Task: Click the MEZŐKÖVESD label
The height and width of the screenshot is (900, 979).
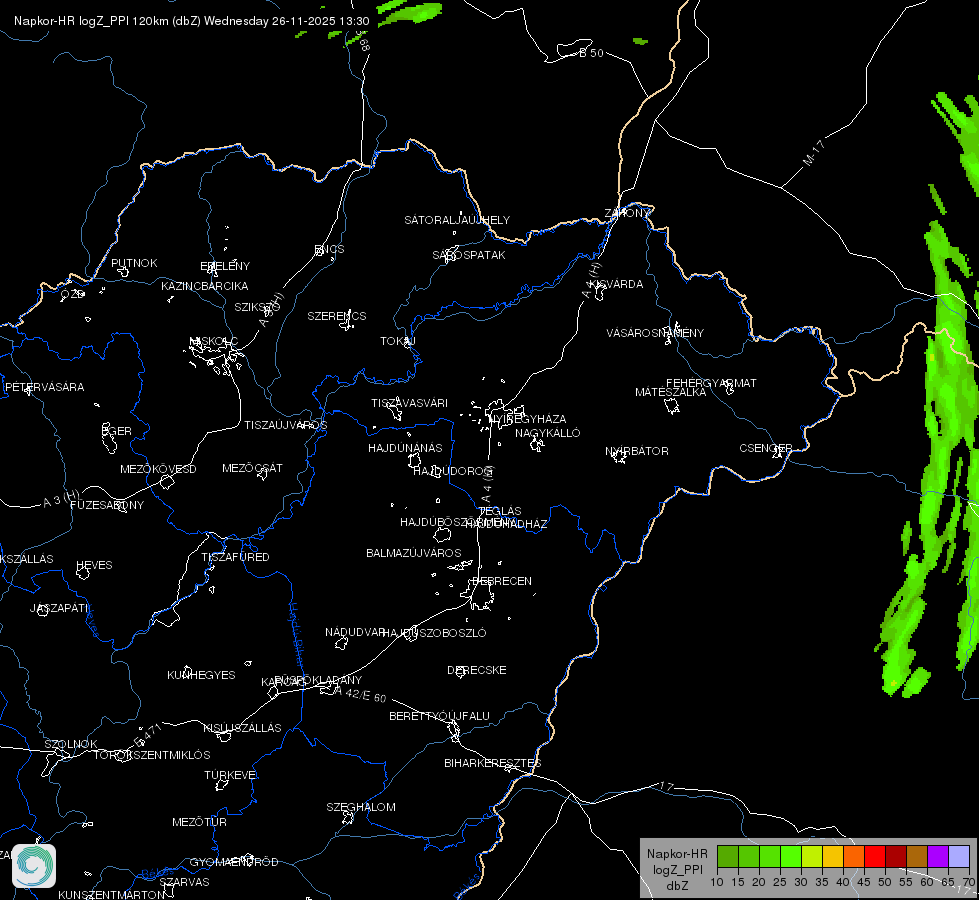Action: point(158,469)
